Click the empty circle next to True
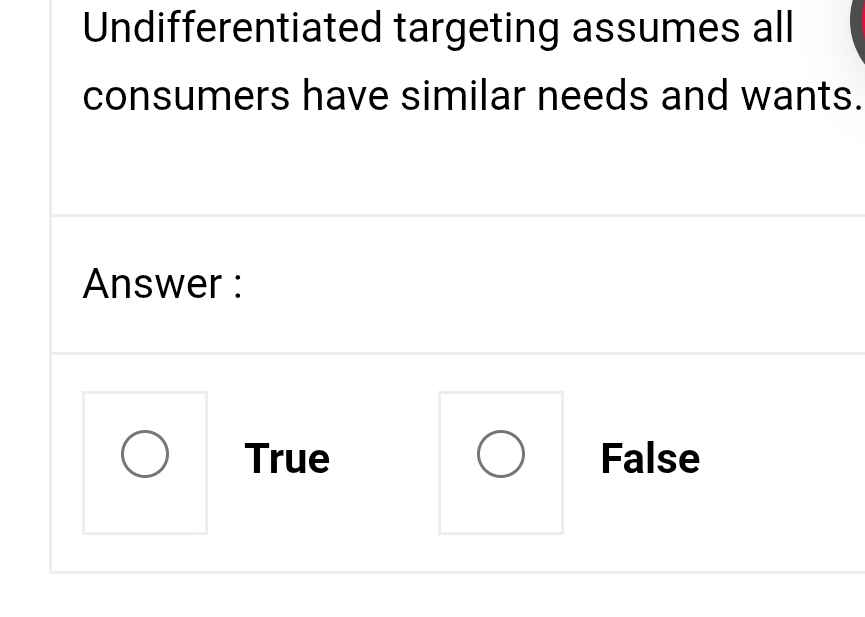The height and width of the screenshot is (617, 865). (145, 454)
